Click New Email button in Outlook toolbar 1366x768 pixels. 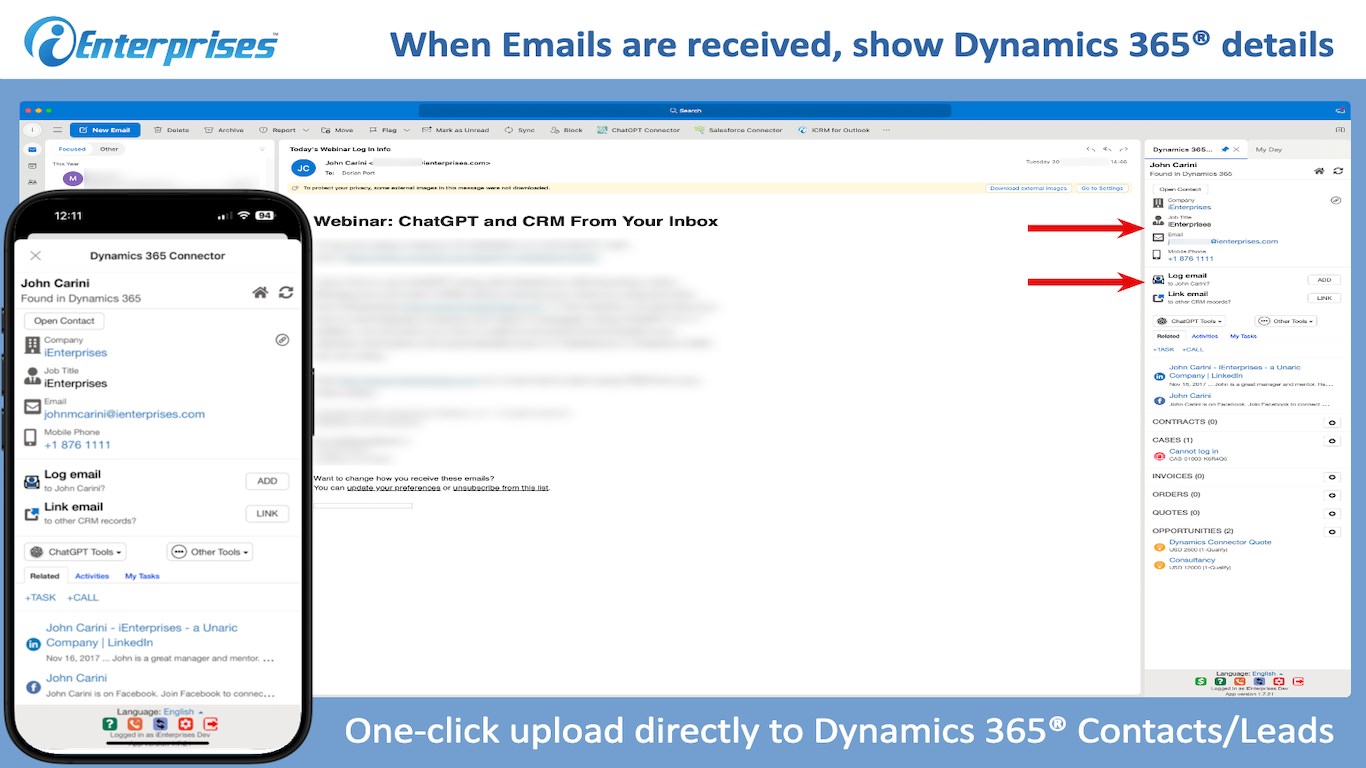coord(105,130)
